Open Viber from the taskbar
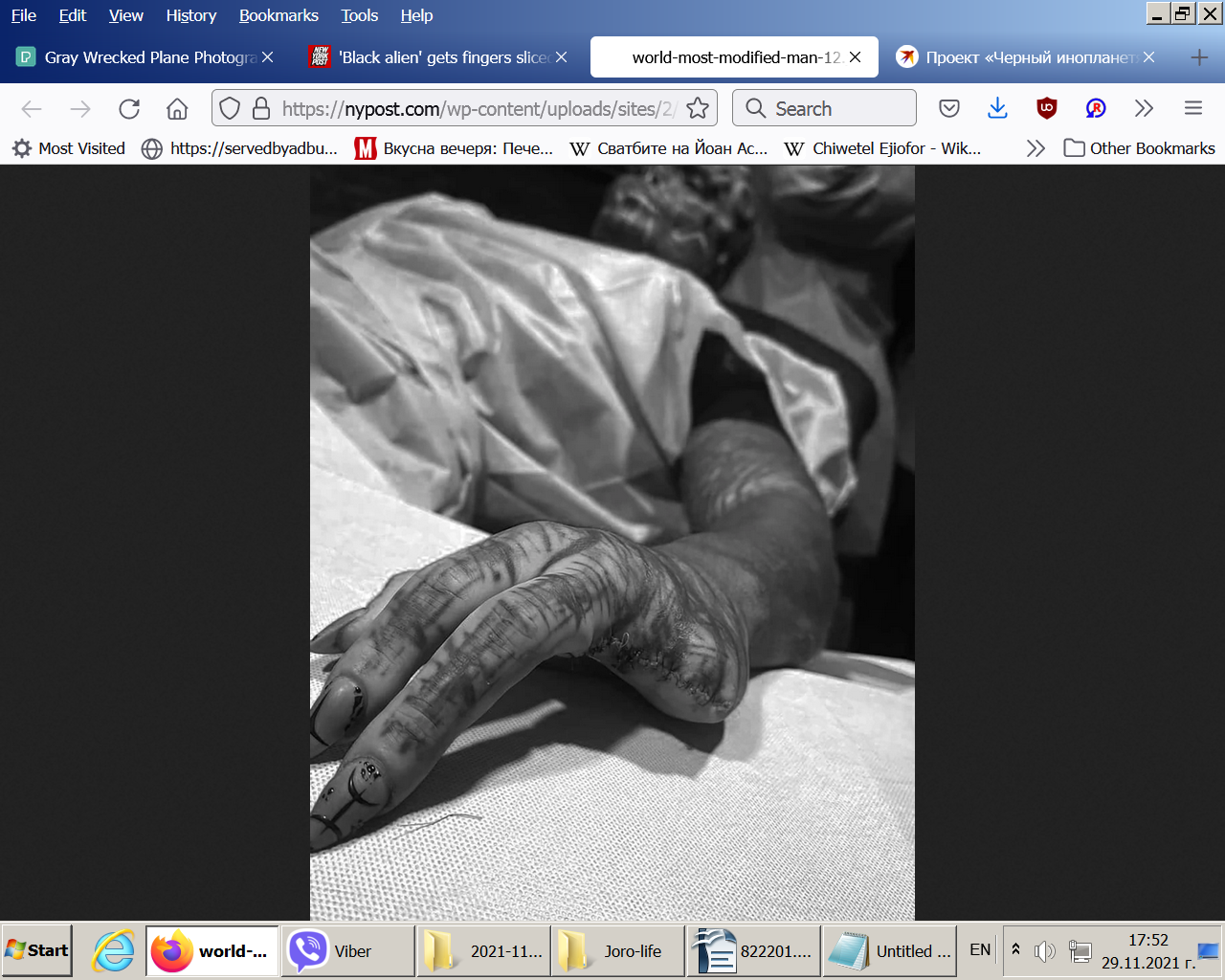Screen dimensions: 1225x980 348,950
